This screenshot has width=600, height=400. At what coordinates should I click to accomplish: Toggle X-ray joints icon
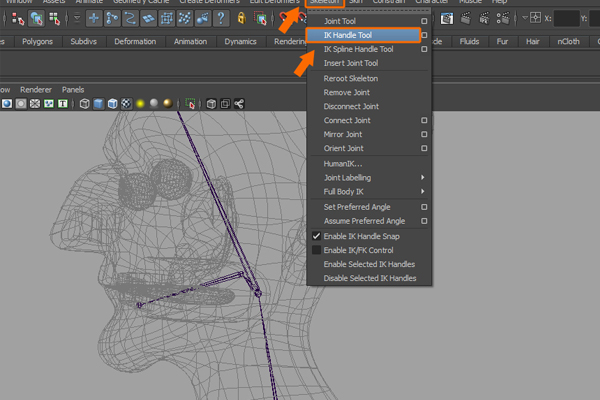click(239, 104)
